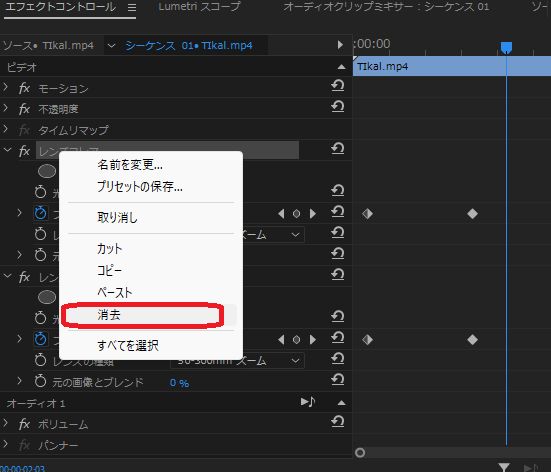Choose プリセットの保存... from the context menu
Screen dimensions: 551x472
[140, 187]
